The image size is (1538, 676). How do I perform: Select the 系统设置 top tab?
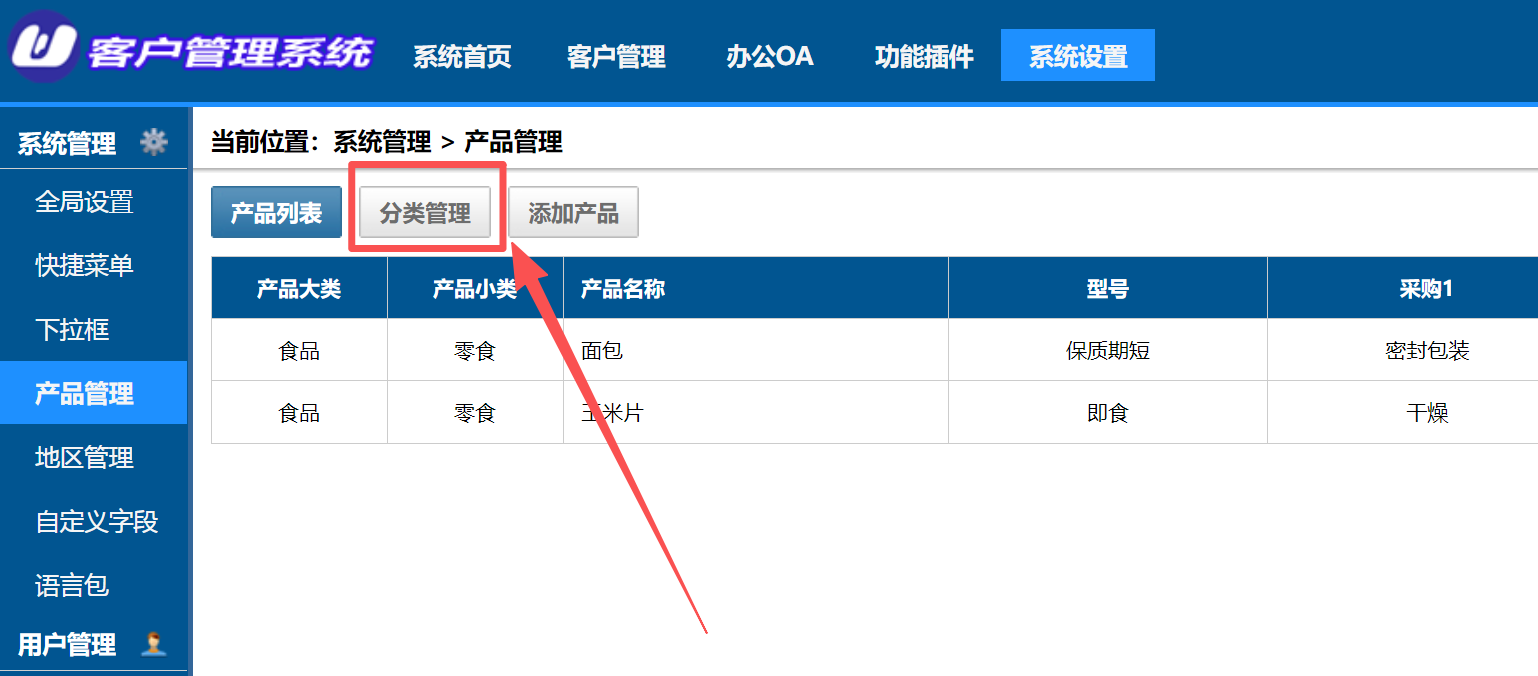[x=1078, y=56]
